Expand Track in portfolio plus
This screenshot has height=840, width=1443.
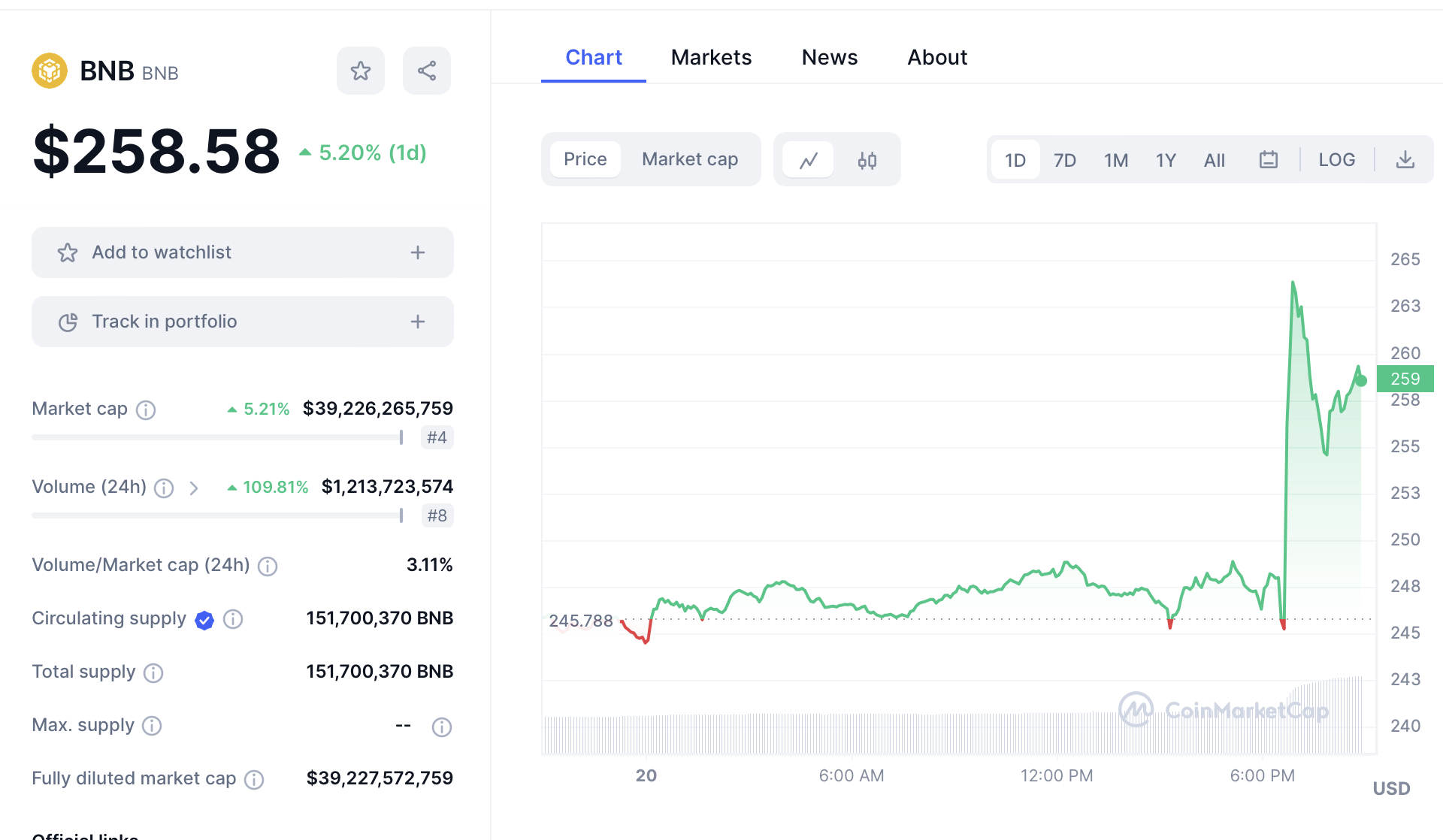(418, 322)
